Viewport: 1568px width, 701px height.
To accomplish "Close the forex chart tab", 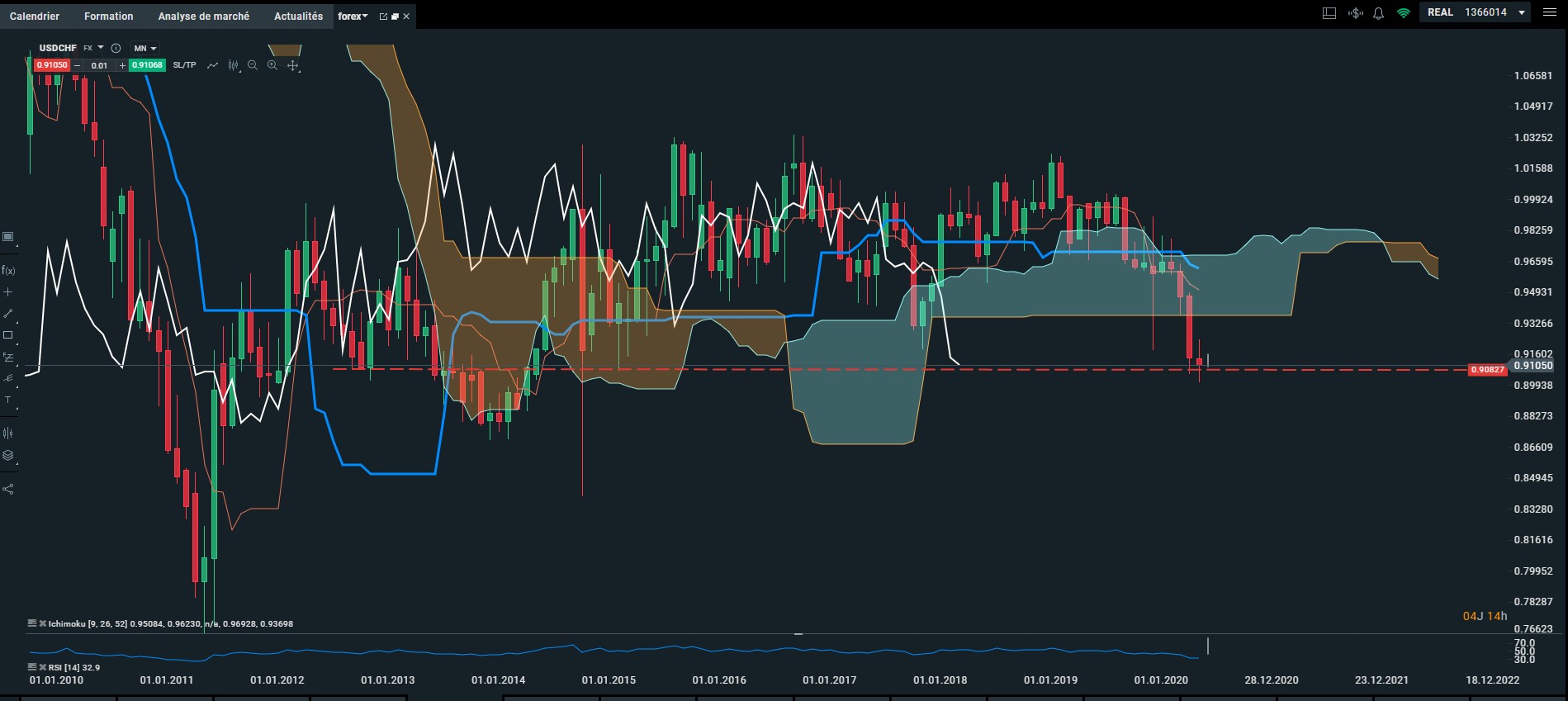I will [x=406, y=17].
